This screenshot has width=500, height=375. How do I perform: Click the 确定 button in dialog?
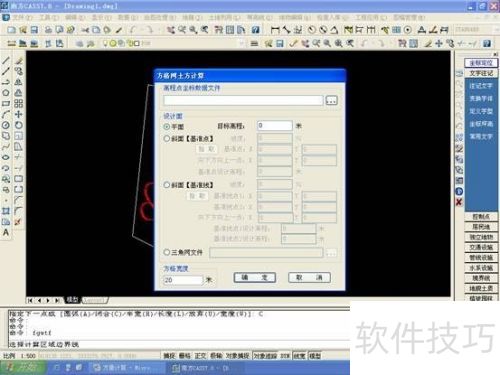pyautogui.click(x=255, y=277)
